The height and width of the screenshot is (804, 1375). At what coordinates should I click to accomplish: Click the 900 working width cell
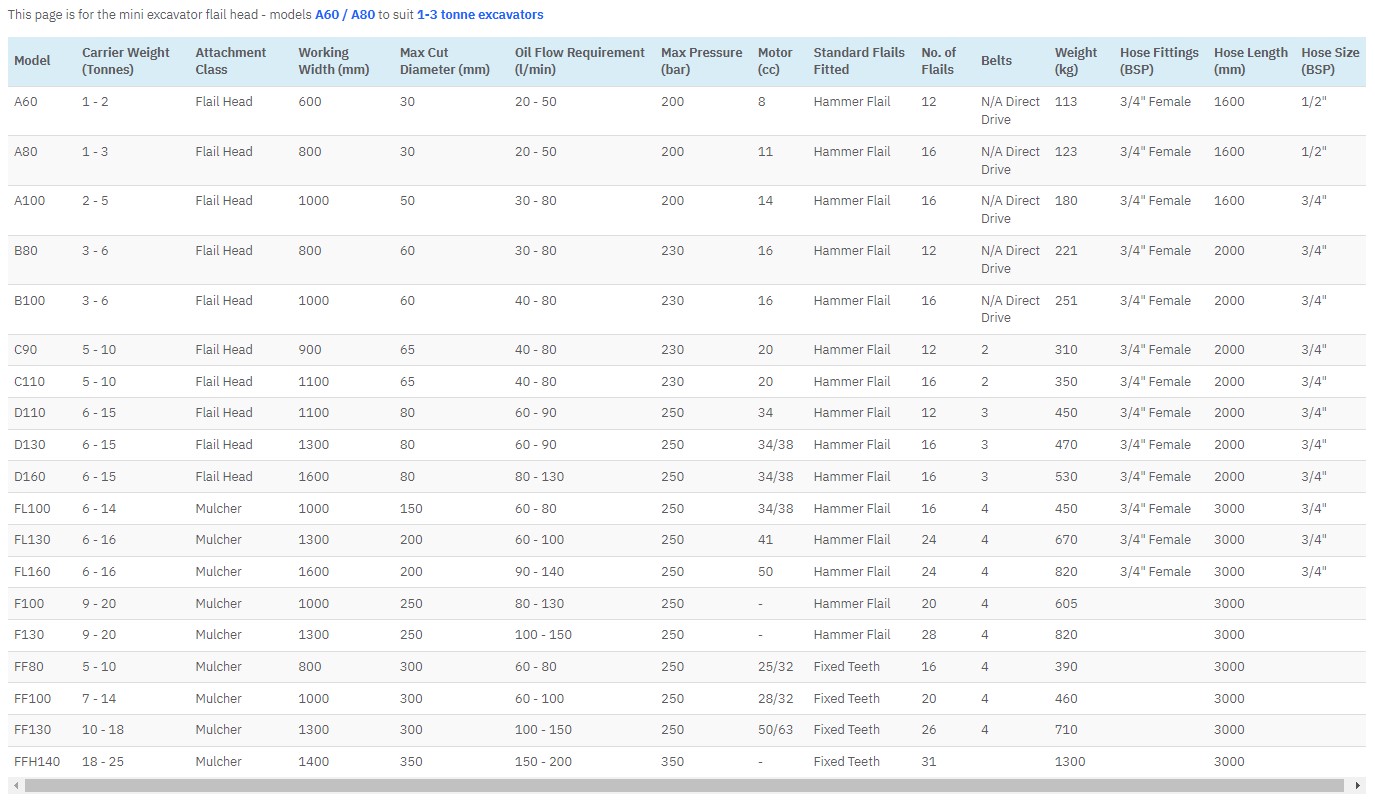pos(310,350)
